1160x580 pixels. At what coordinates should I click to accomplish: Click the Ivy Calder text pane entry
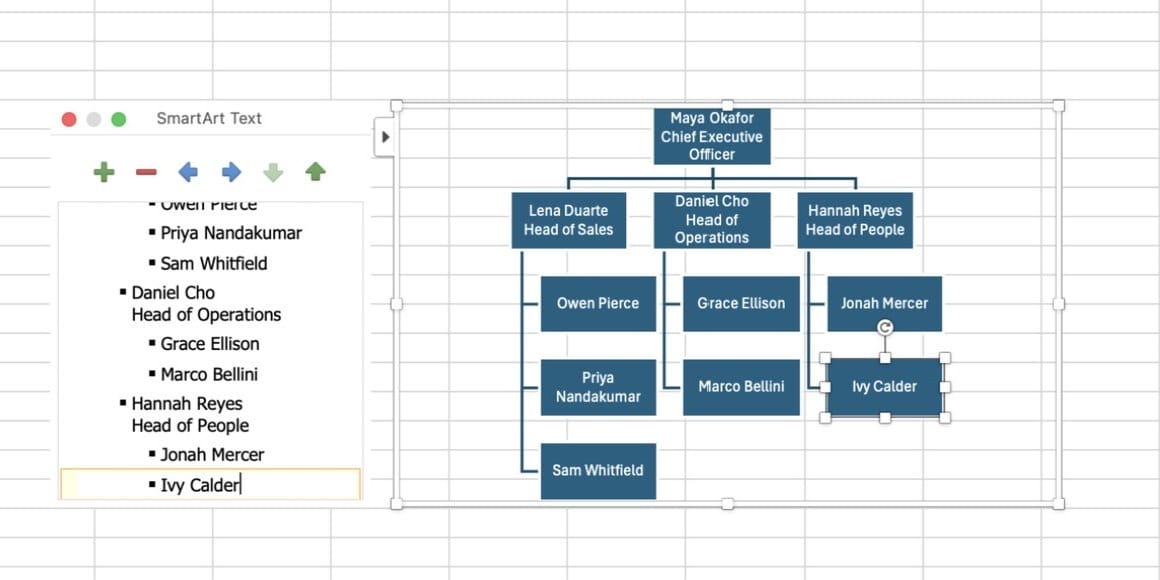pos(211,485)
